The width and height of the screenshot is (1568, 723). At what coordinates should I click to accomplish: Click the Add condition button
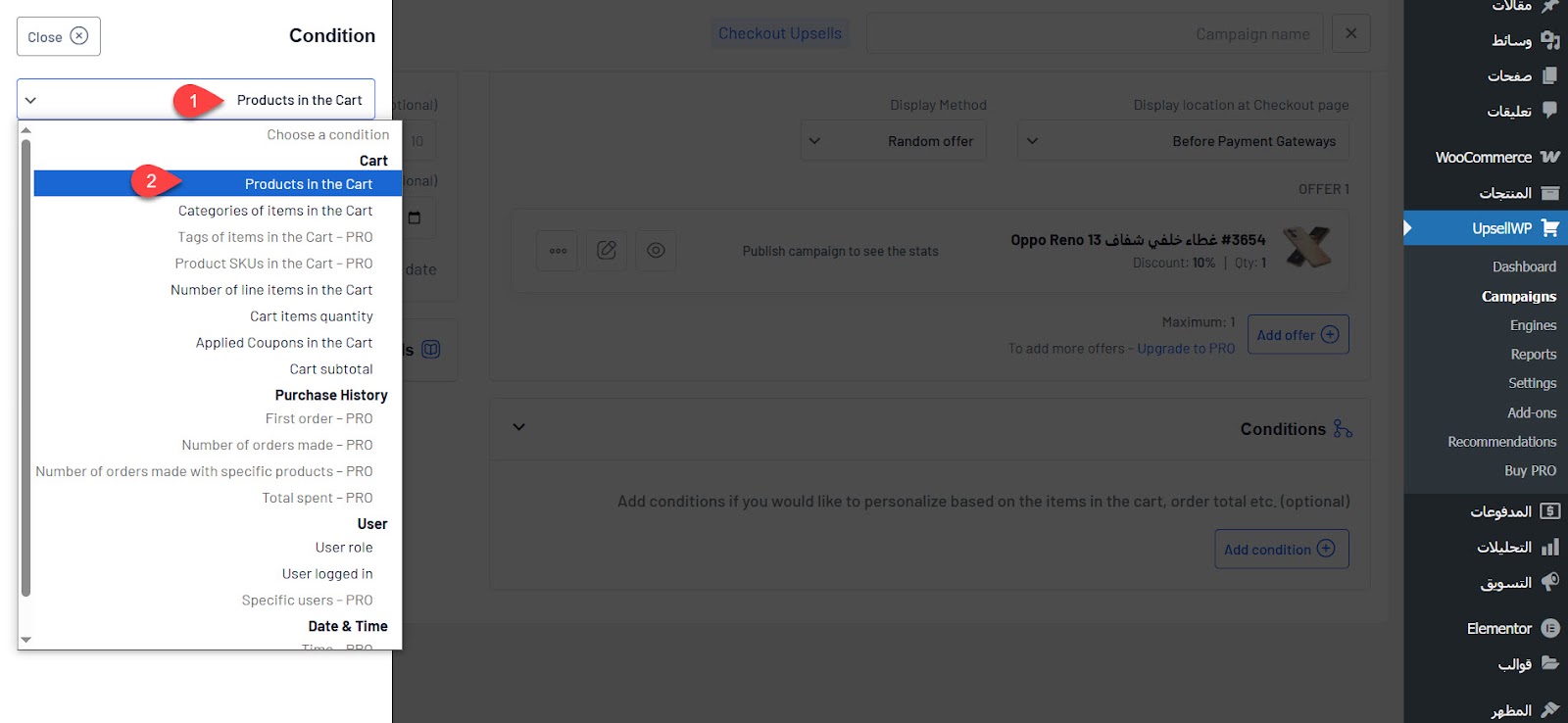[x=1280, y=550]
